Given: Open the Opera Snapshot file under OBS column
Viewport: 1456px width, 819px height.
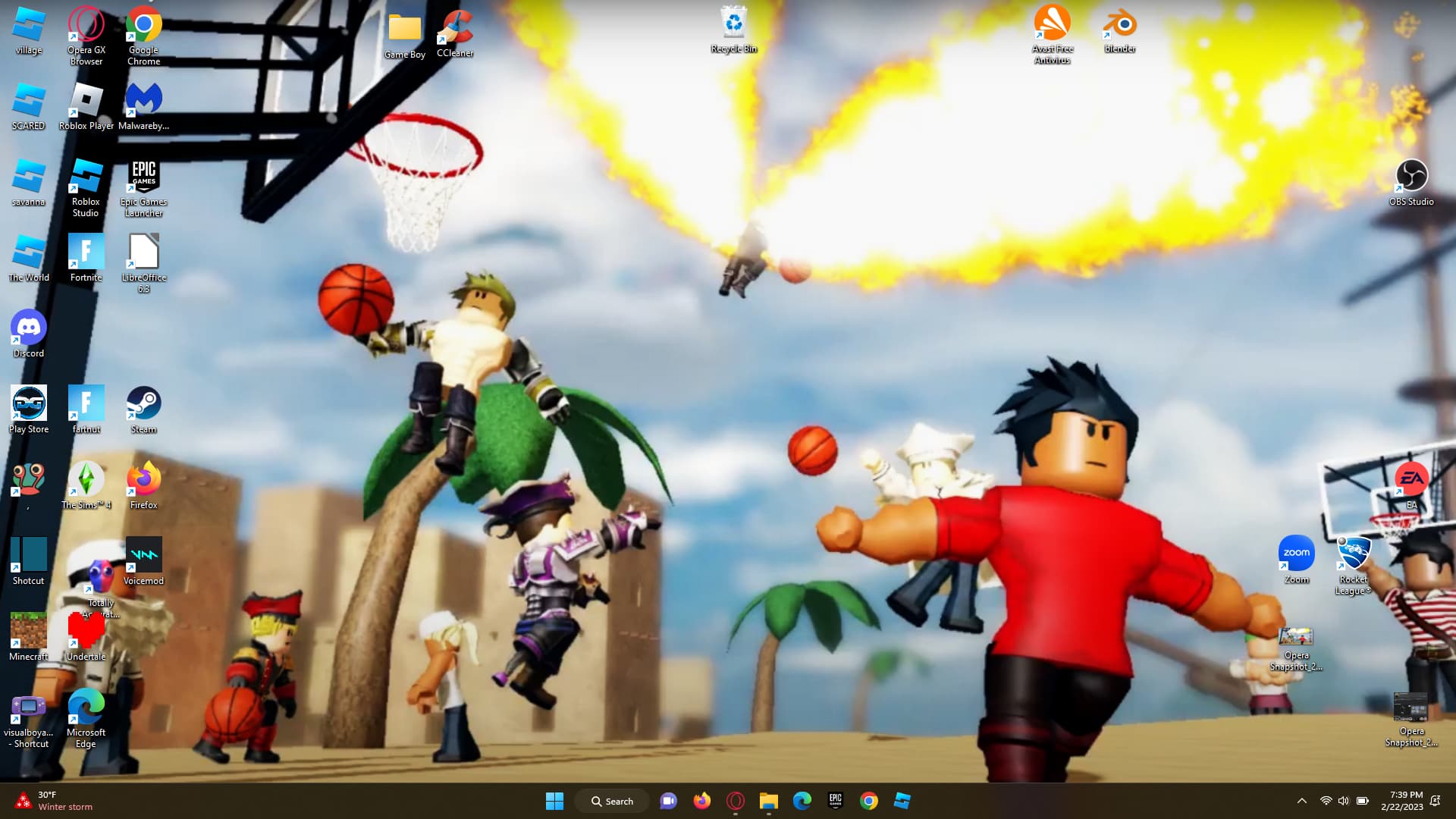Looking at the screenshot, I should point(1411,720).
